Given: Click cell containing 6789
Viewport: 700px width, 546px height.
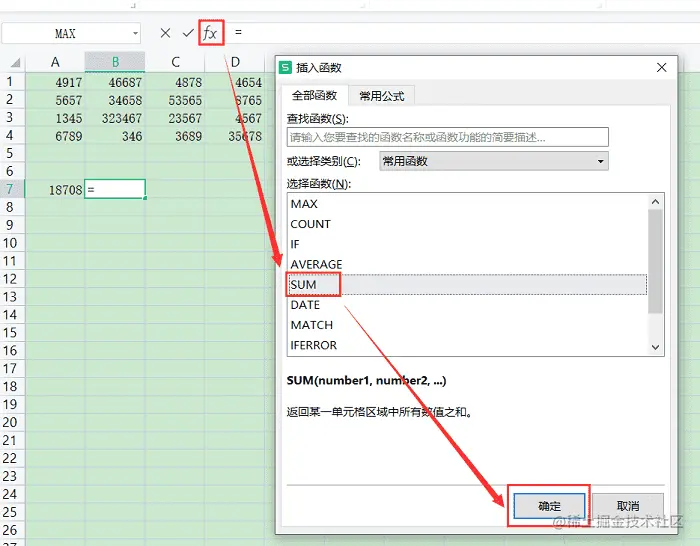Looking at the screenshot, I should click(55, 136).
